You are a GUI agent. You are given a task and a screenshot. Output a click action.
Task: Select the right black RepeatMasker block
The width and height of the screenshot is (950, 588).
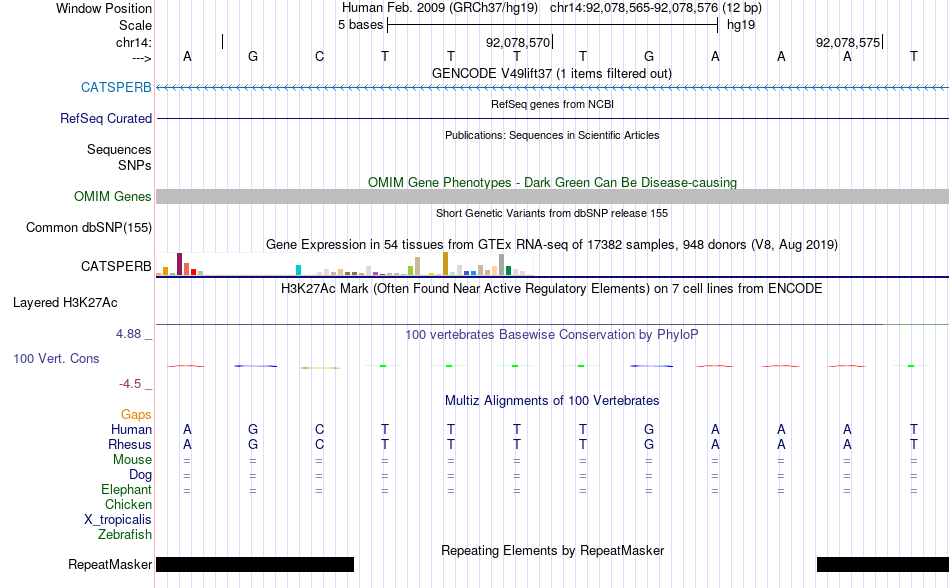tap(883, 564)
